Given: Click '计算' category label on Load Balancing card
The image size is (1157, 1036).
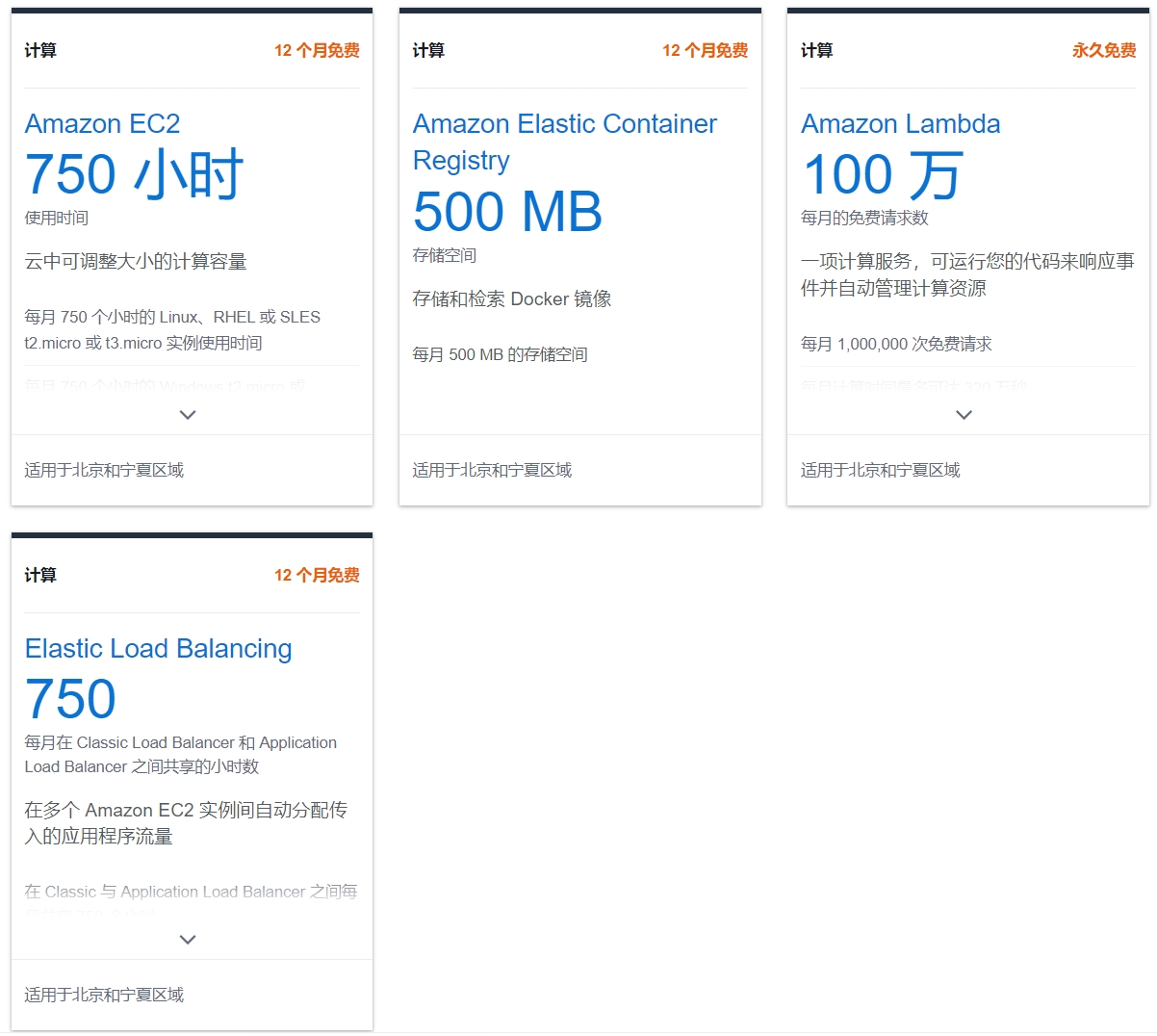Looking at the screenshot, I should point(40,576).
